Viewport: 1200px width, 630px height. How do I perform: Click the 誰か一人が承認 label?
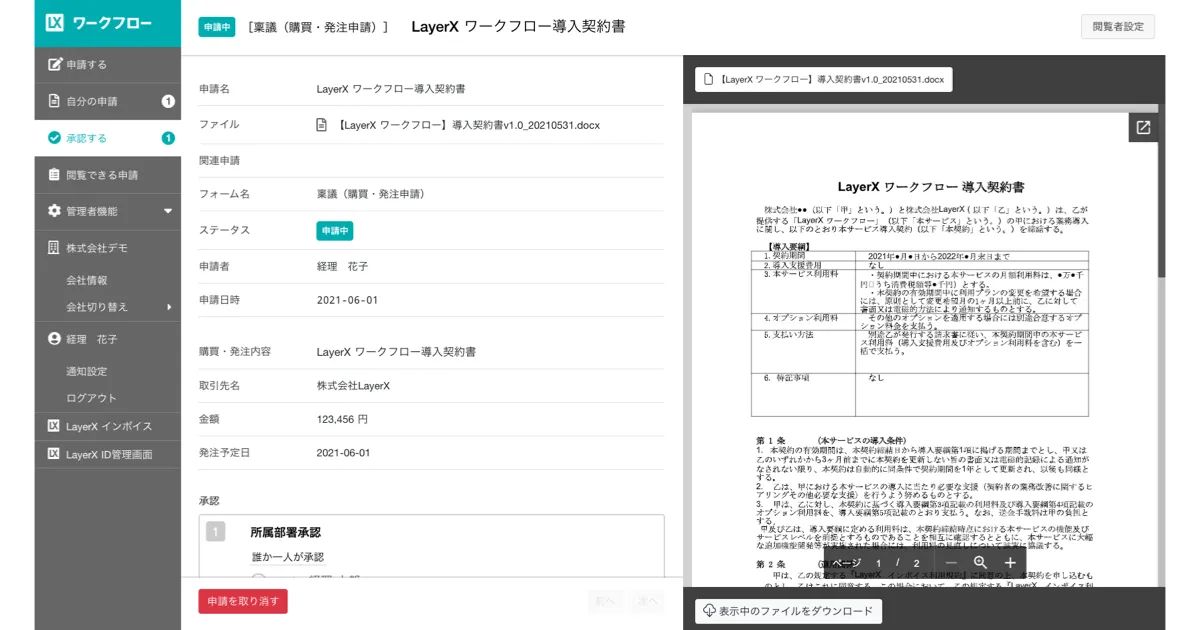287,557
